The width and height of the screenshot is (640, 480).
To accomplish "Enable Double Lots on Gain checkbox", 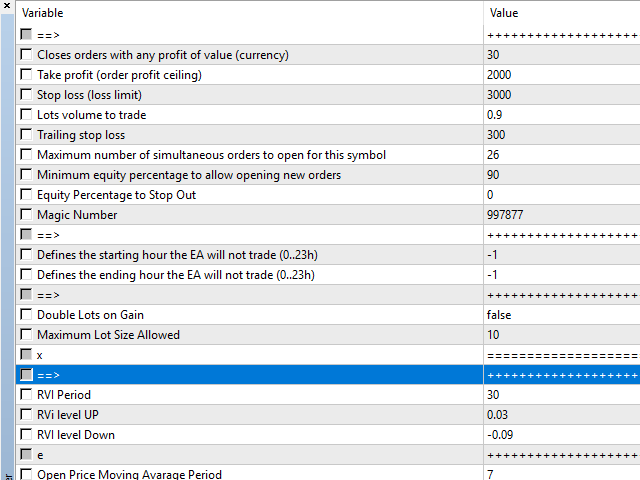I will click(26, 315).
